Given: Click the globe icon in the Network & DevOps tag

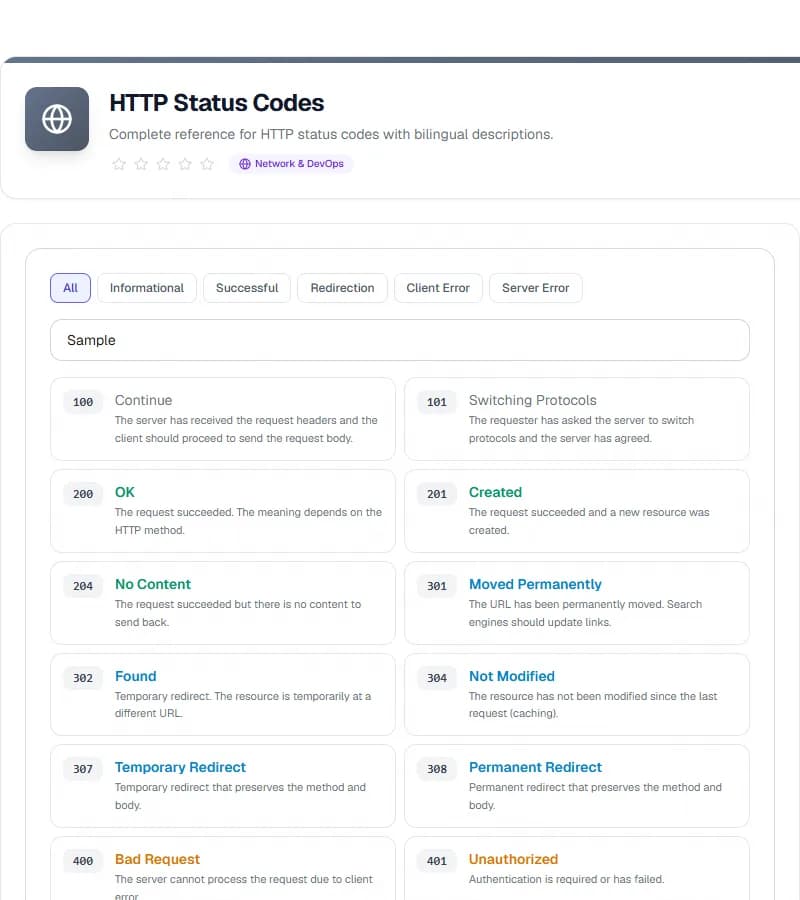Looking at the screenshot, I should (x=245, y=164).
